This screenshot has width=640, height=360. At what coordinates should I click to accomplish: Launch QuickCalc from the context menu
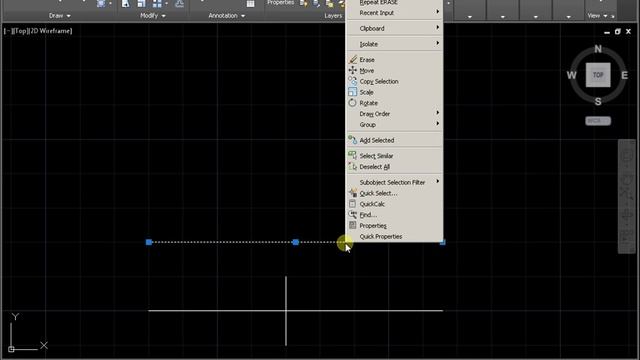coord(394,204)
